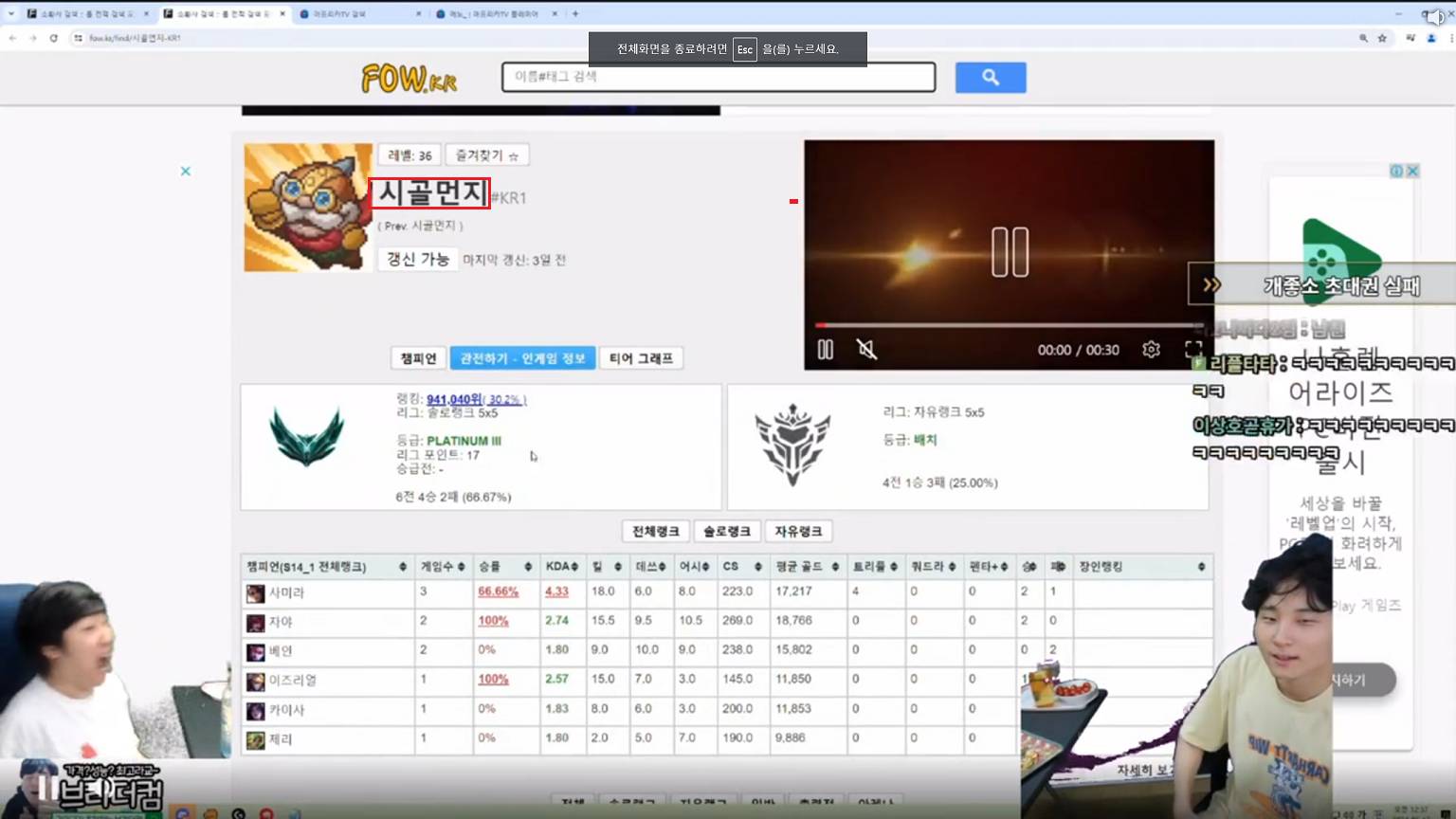Image resolution: width=1456 pixels, height=819 pixels.
Task: Open the tab search dropdown arrow
Action: [11, 14]
